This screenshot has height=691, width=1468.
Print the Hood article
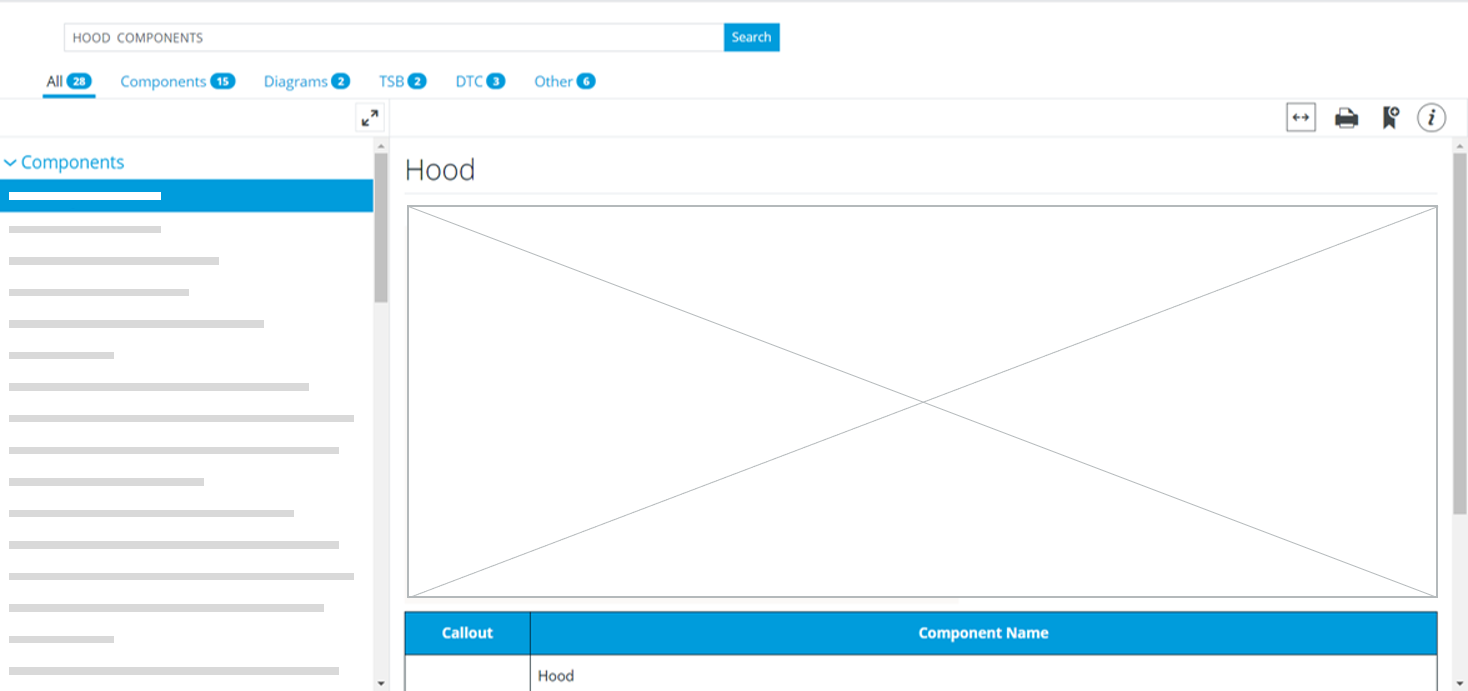coord(1346,119)
